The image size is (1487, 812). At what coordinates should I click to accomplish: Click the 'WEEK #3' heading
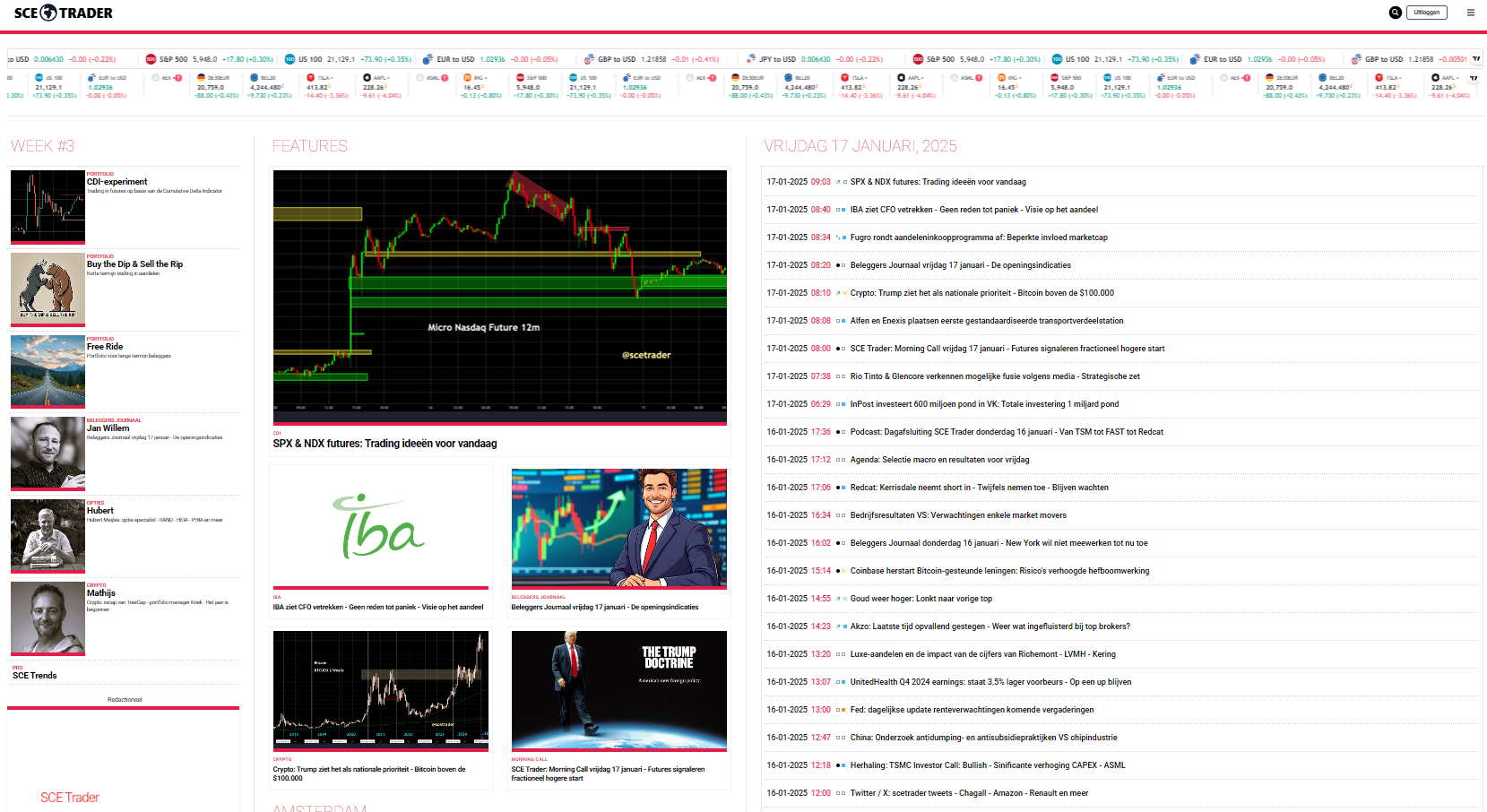tap(42, 146)
